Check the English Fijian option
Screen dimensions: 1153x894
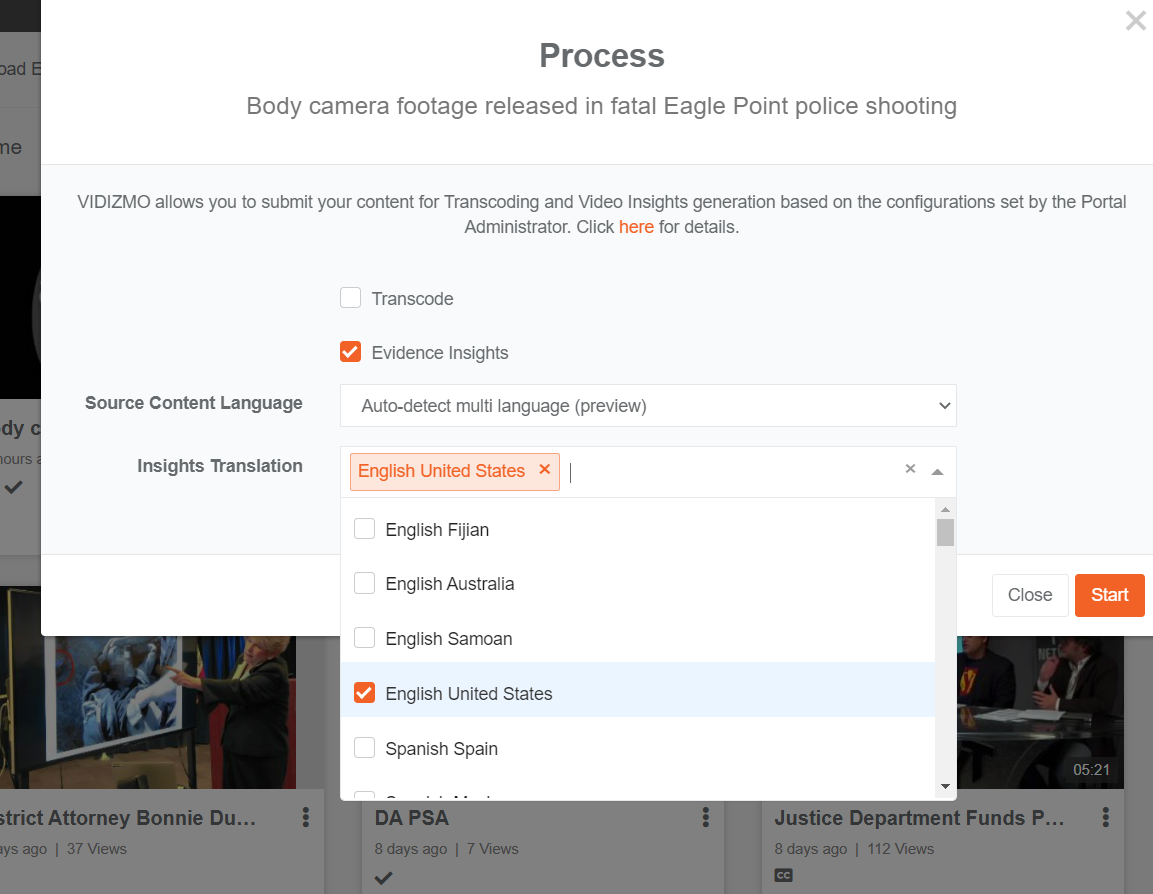click(x=365, y=529)
